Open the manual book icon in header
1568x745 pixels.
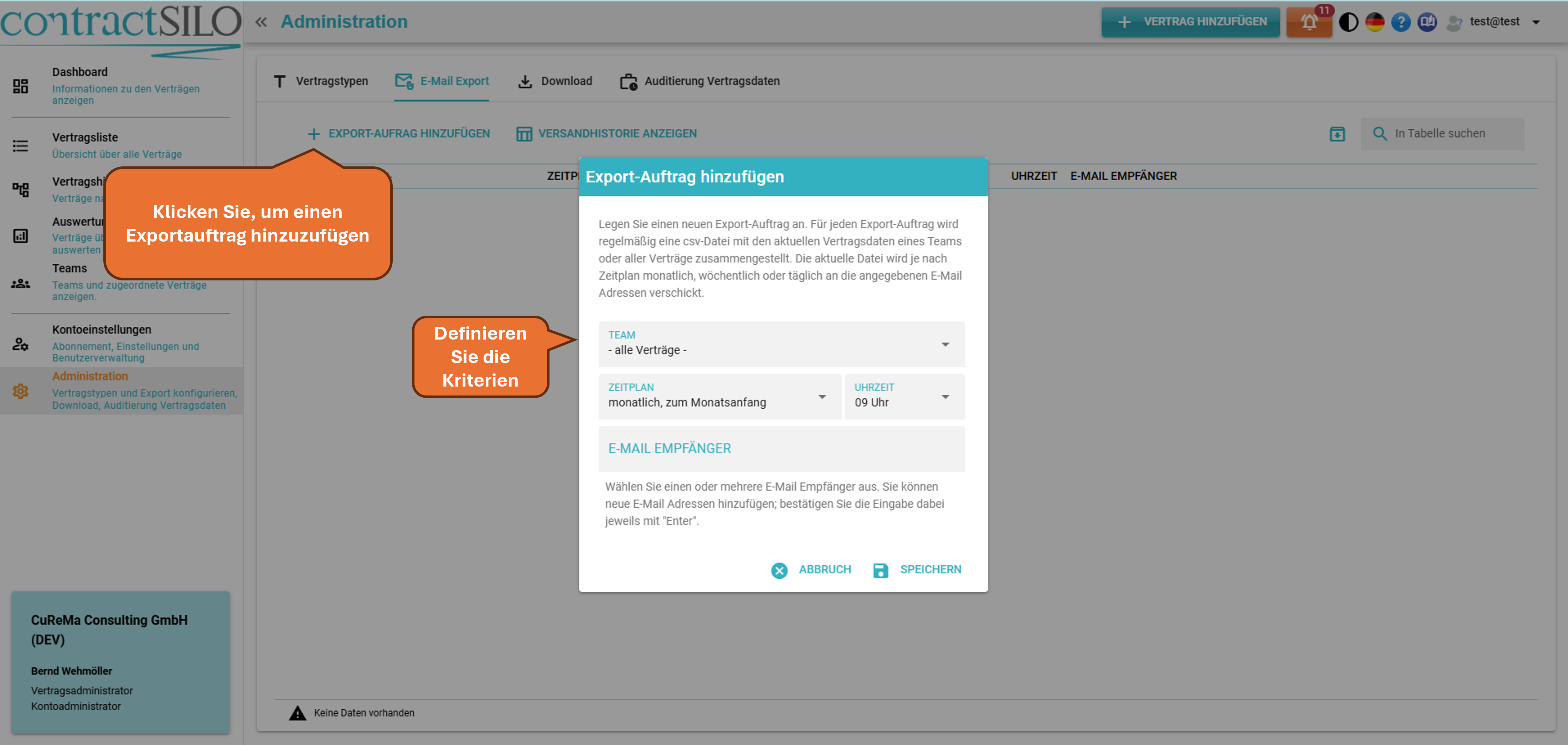click(x=1427, y=22)
